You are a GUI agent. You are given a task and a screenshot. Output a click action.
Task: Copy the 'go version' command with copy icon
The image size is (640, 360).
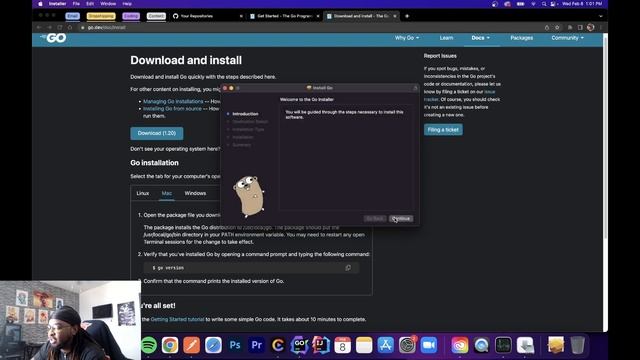pyautogui.click(x=348, y=268)
